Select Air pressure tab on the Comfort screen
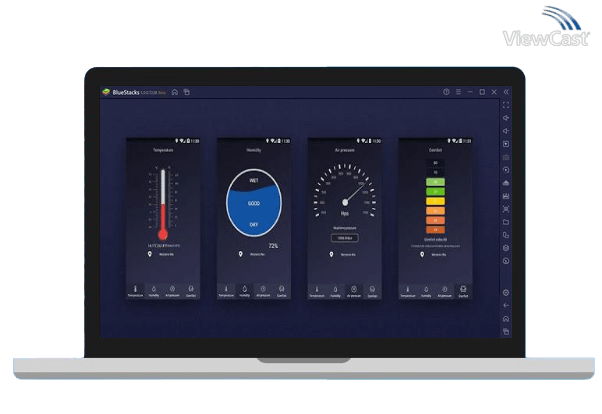602x414 pixels. click(445, 291)
